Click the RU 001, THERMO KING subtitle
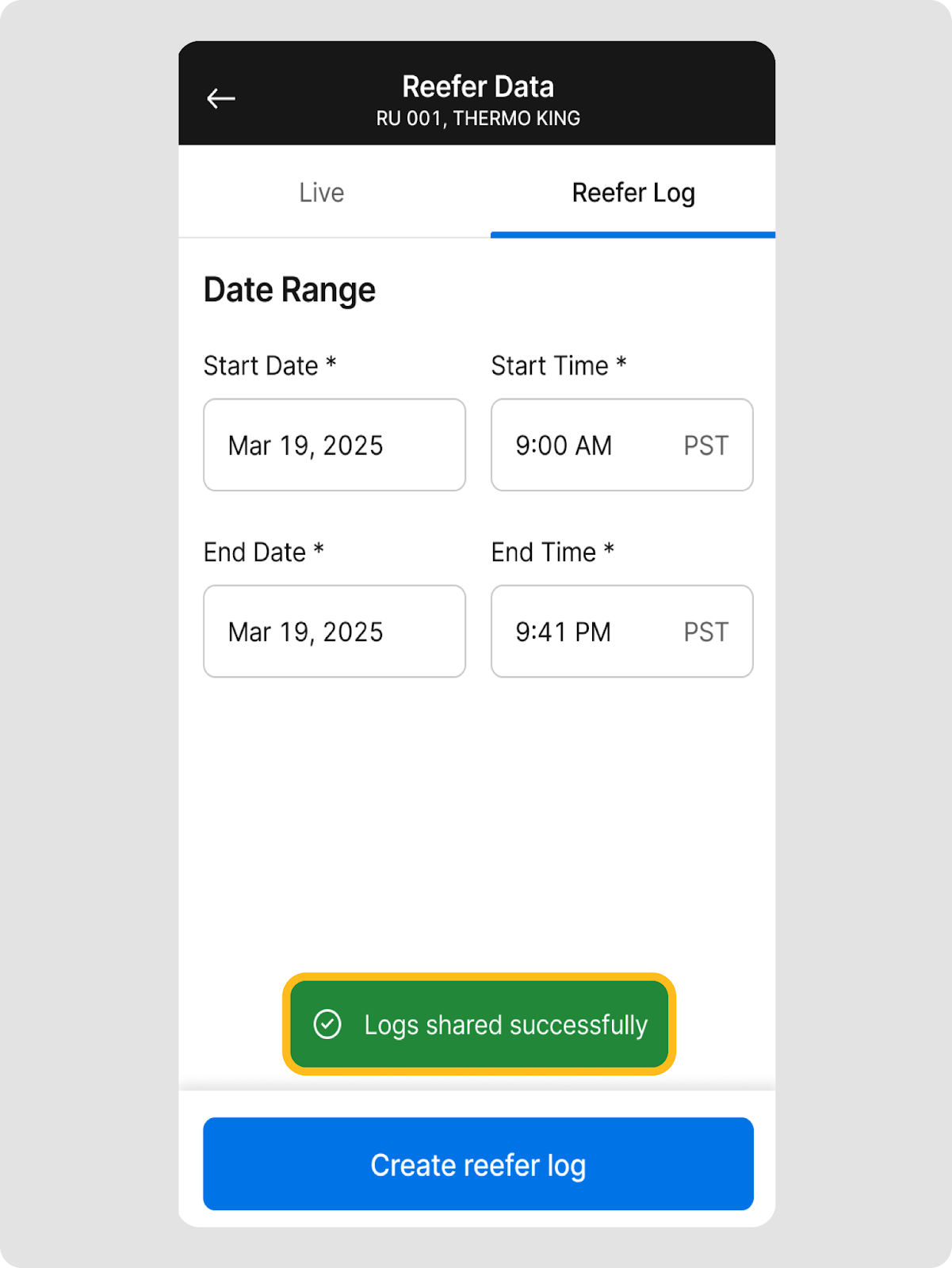Viewport: 952px width, 1268px height. (x=478, y=119)
